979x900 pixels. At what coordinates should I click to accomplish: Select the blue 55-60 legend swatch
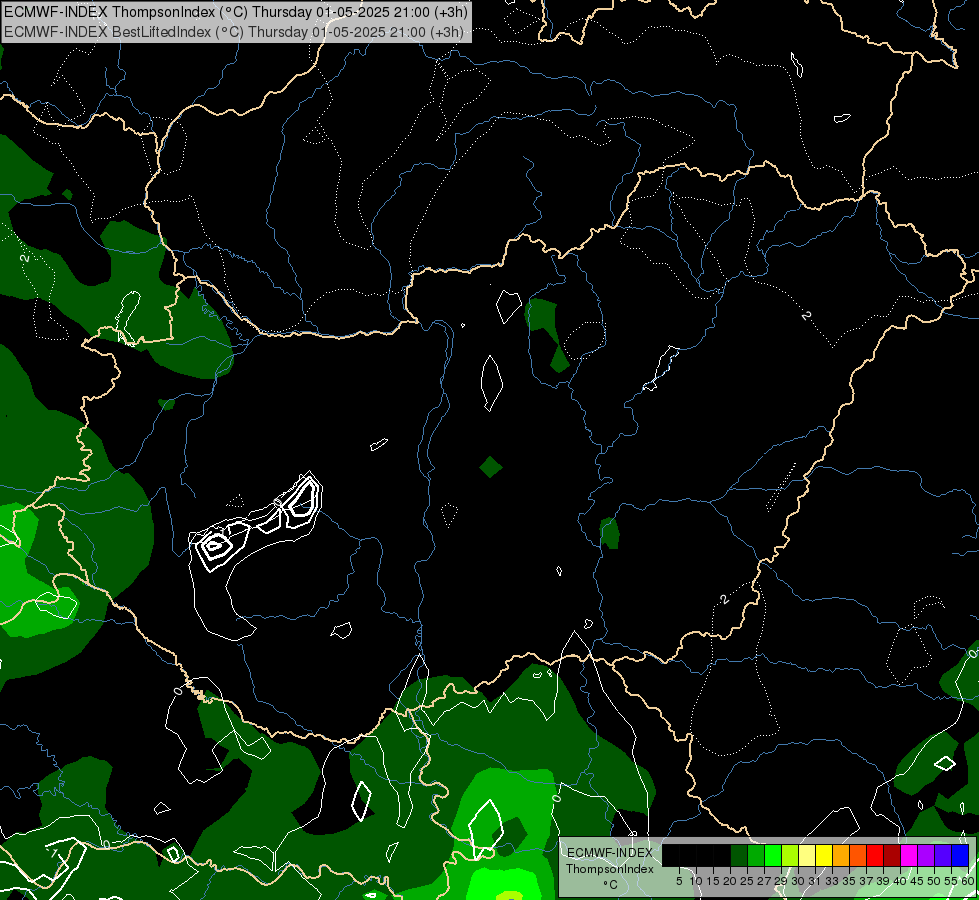pyautogui.click(x=960, y=855)
